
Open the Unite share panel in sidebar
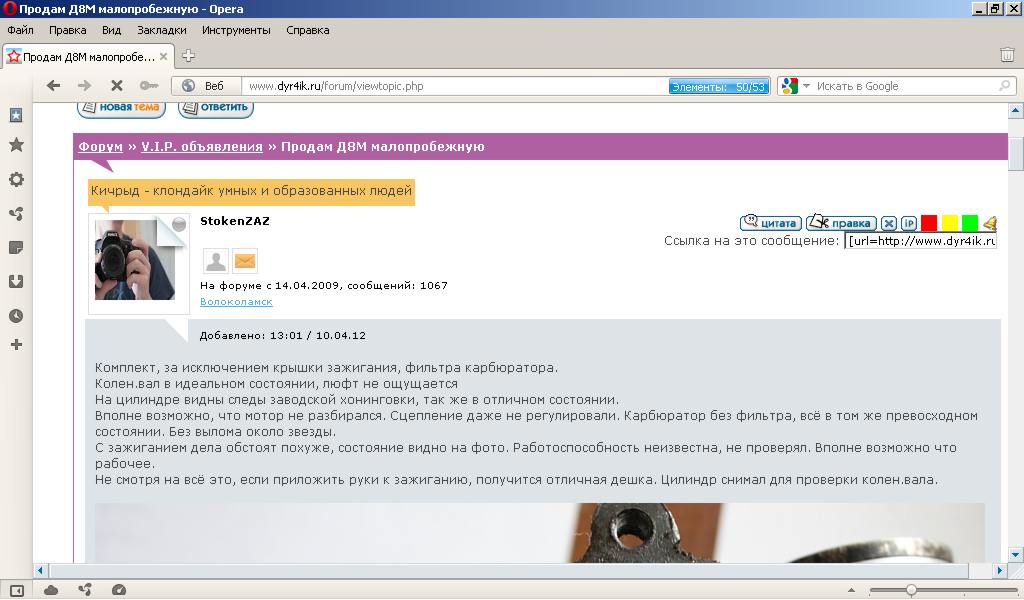16,213
